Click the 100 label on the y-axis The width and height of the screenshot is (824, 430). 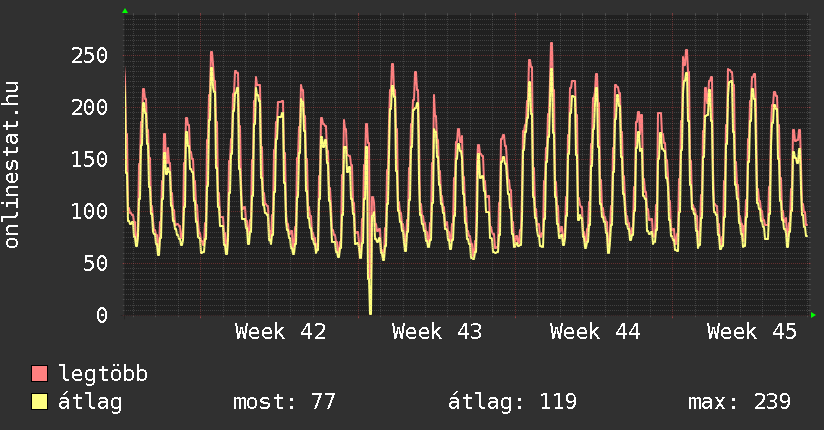click(90, 211)
